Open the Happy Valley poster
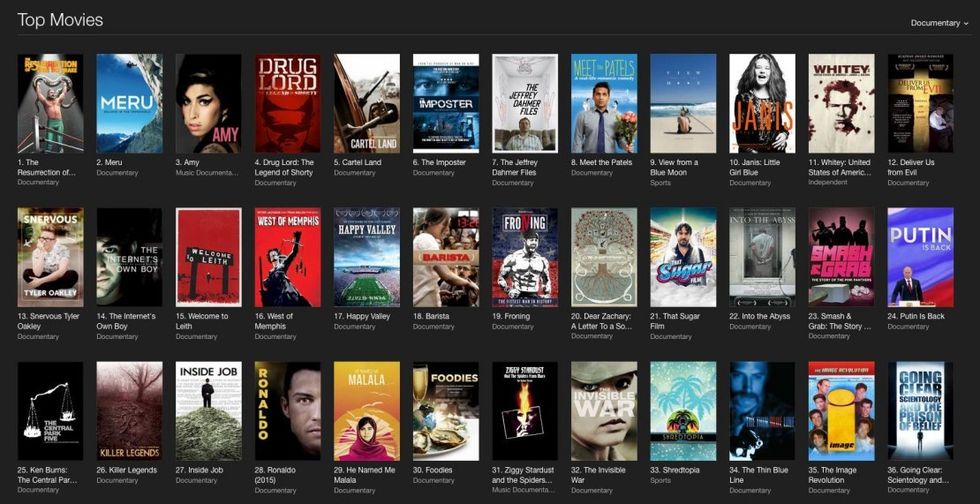This screenshot has height=504, width=980. coord(367,258)
